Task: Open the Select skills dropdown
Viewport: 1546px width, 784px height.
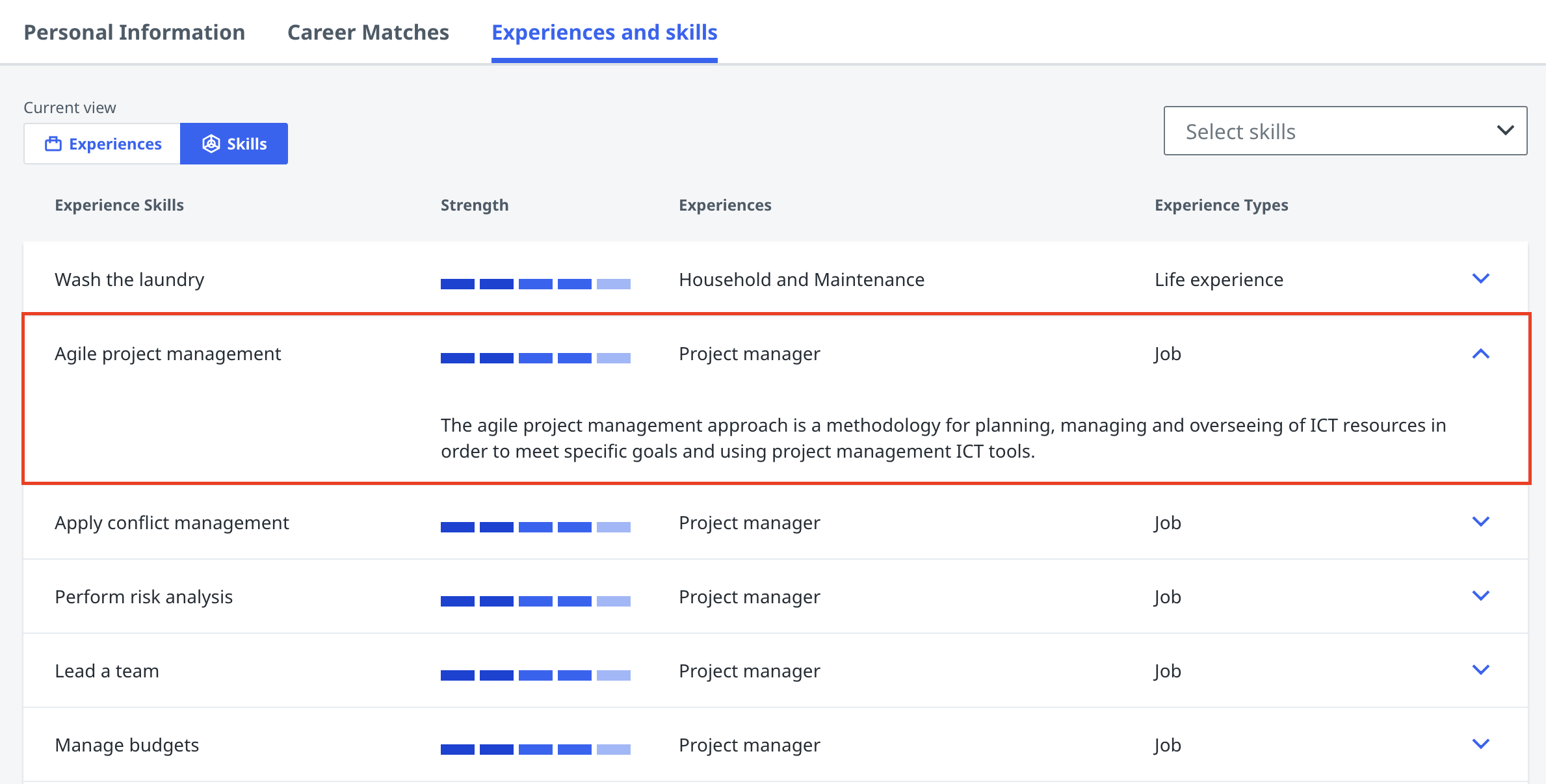Action: [1344, 131]
